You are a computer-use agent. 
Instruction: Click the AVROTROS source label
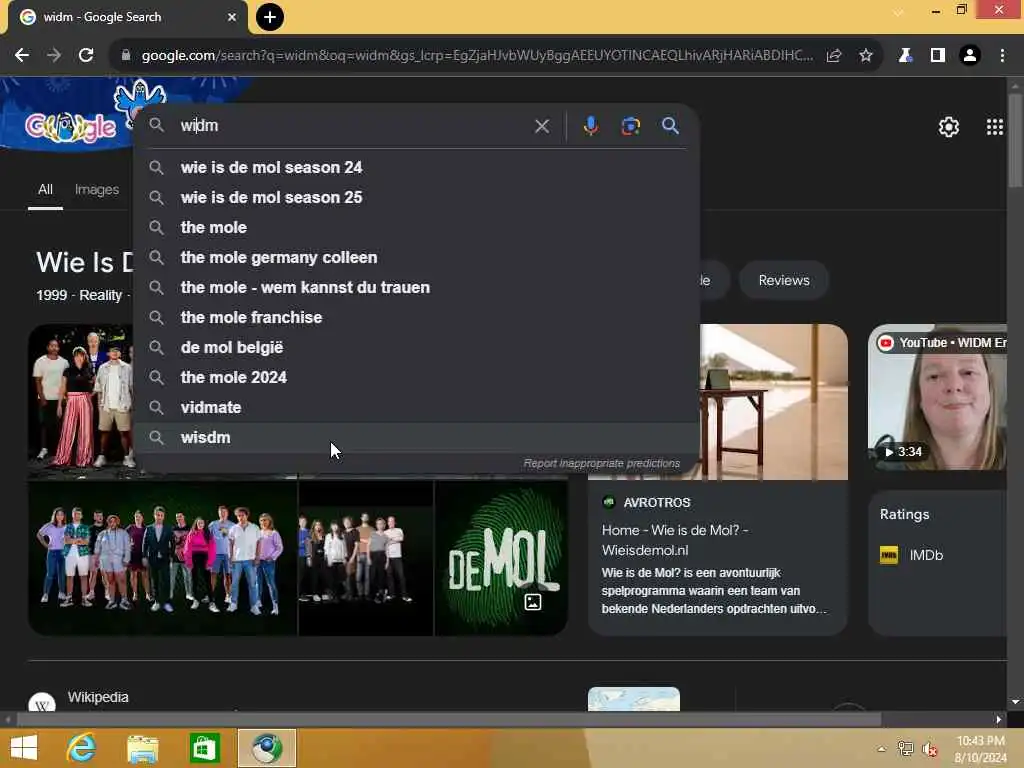[656, 502]
